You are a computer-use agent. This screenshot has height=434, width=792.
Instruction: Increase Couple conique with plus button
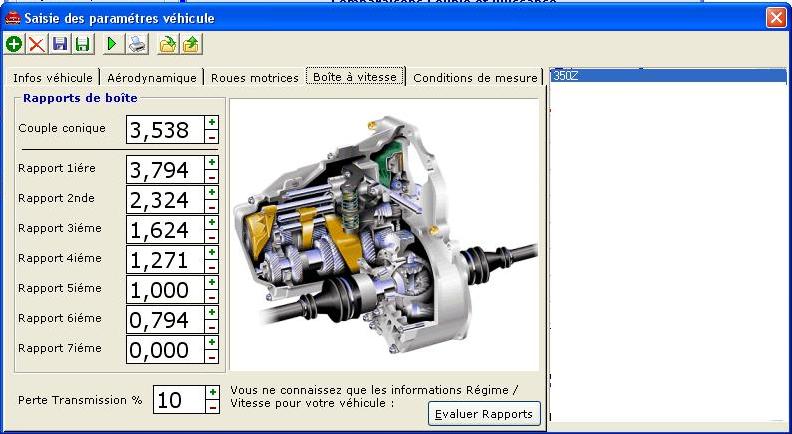[212, 122]
